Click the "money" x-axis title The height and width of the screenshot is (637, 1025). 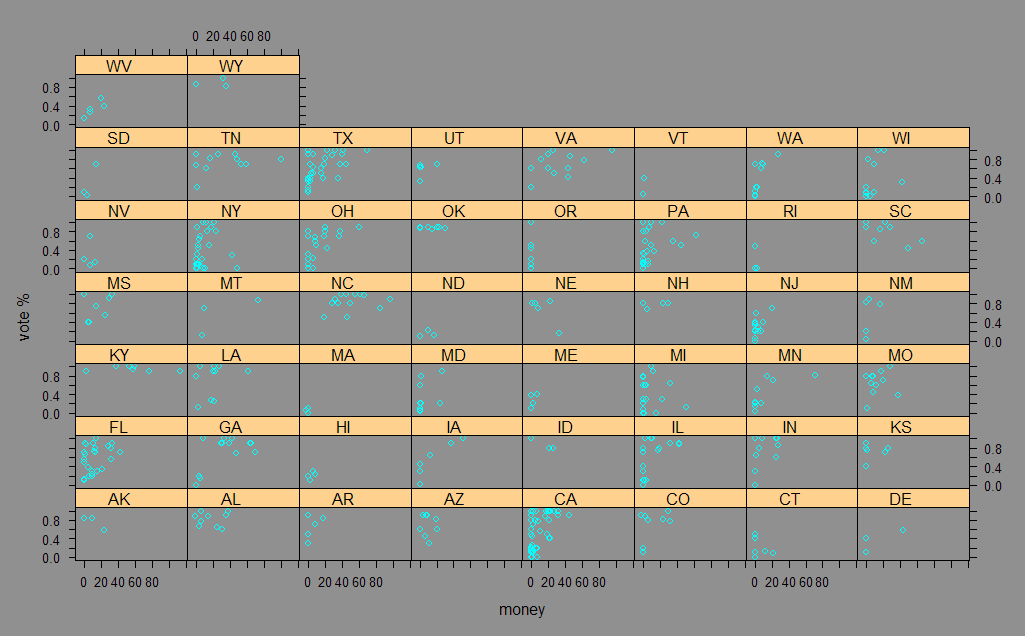521,609
